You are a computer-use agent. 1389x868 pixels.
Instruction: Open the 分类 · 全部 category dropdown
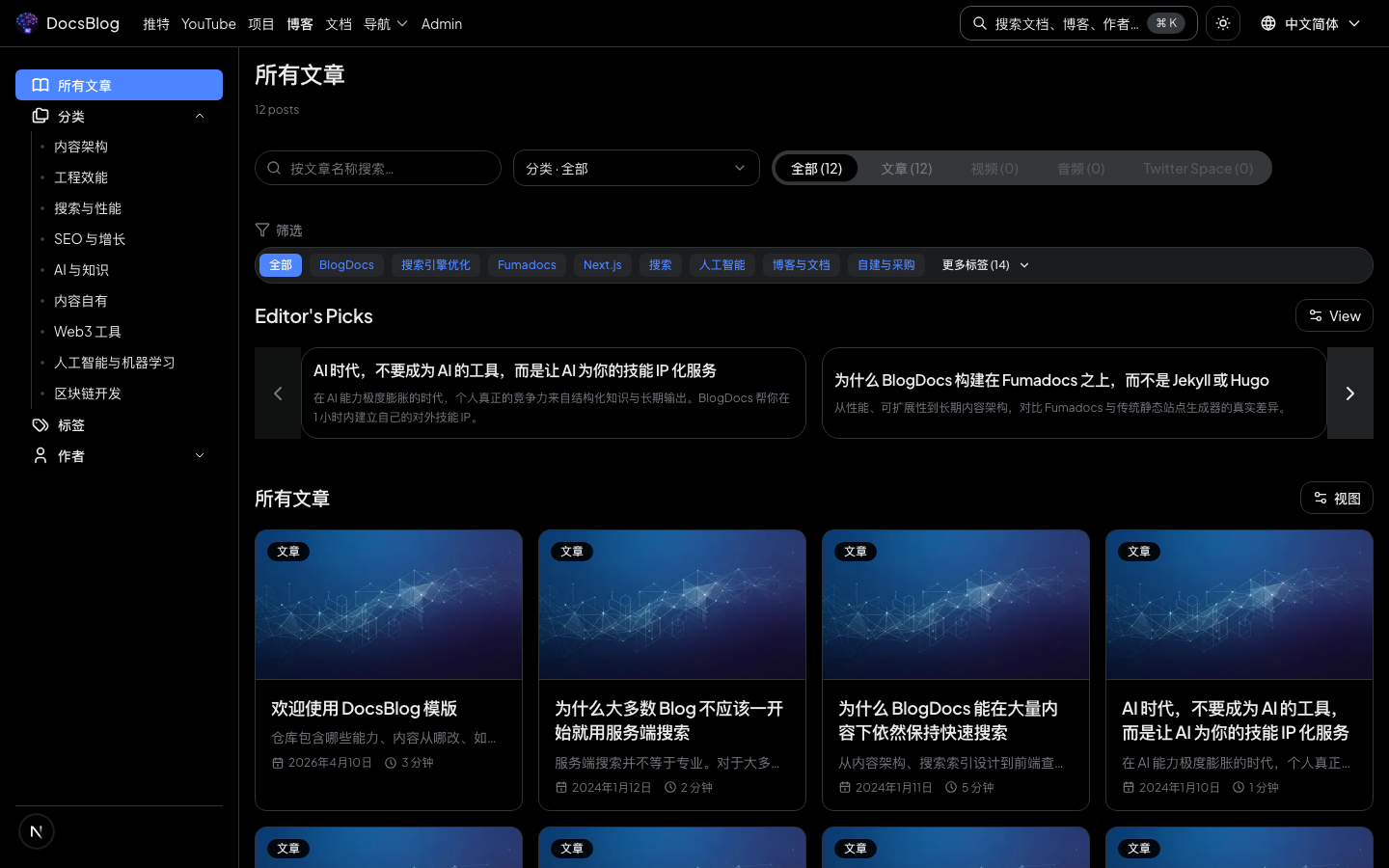[x=636, y=168]
